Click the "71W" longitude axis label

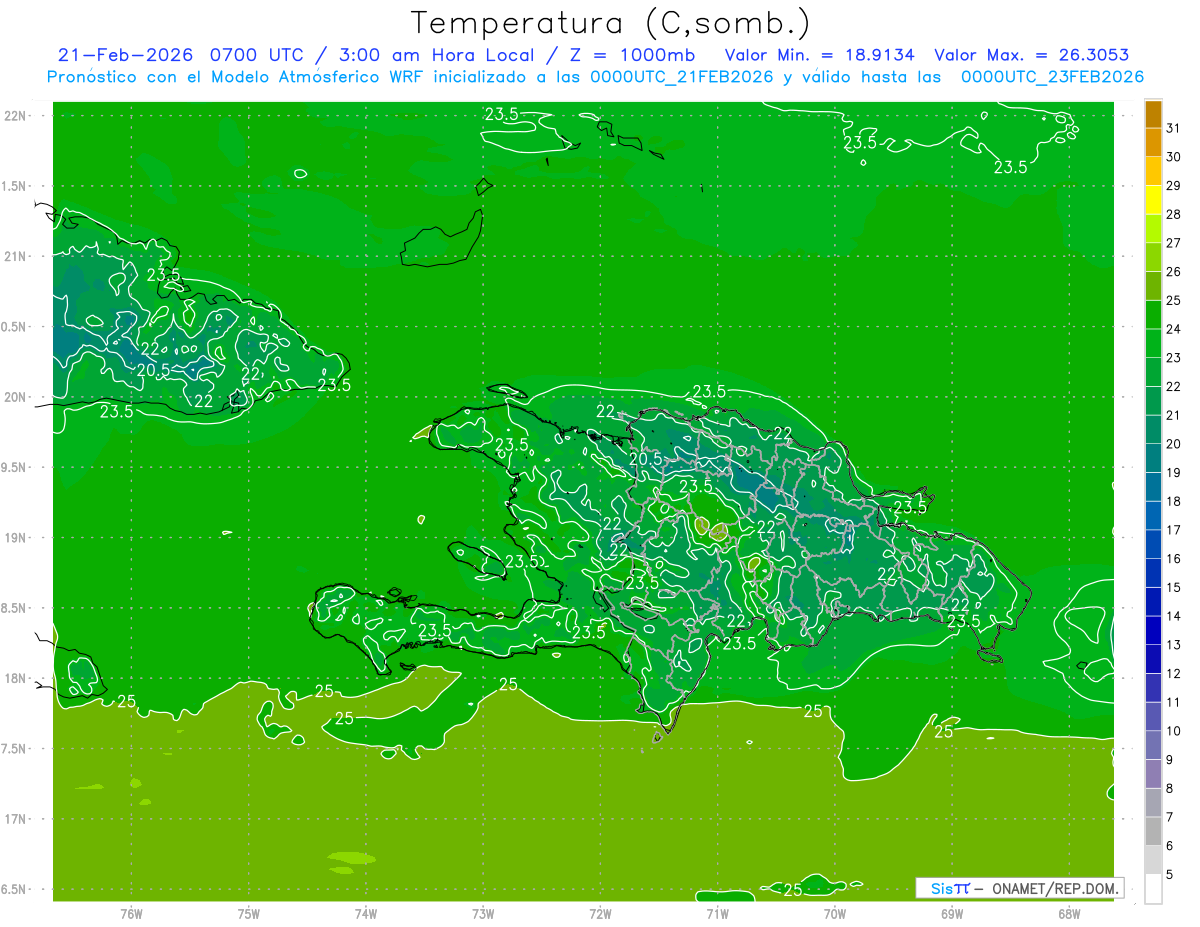(717, 914)
